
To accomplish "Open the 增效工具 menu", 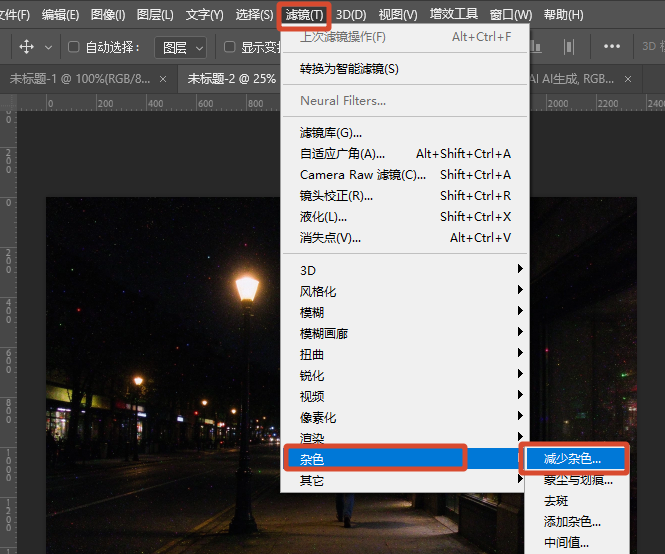I will [x=453, y=14].
